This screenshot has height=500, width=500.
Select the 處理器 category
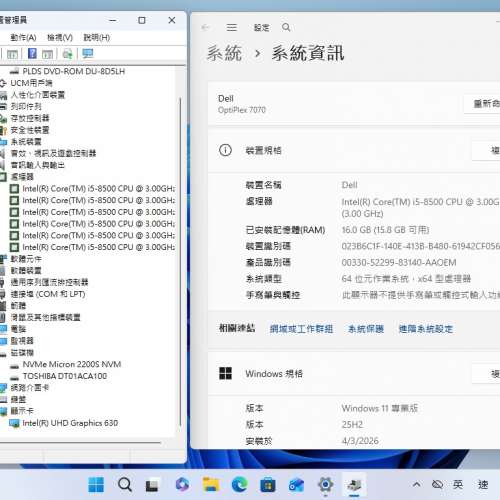pyautogui.click(x=22, y=177)
